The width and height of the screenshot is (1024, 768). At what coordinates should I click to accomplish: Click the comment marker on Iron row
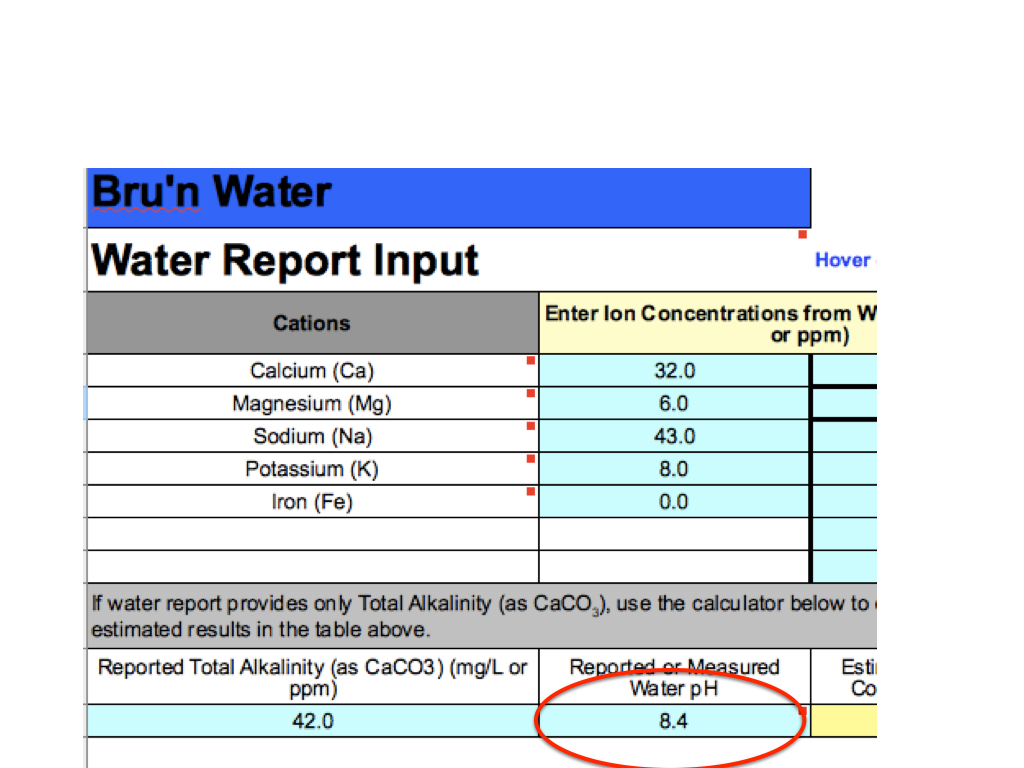coord(531,491)
